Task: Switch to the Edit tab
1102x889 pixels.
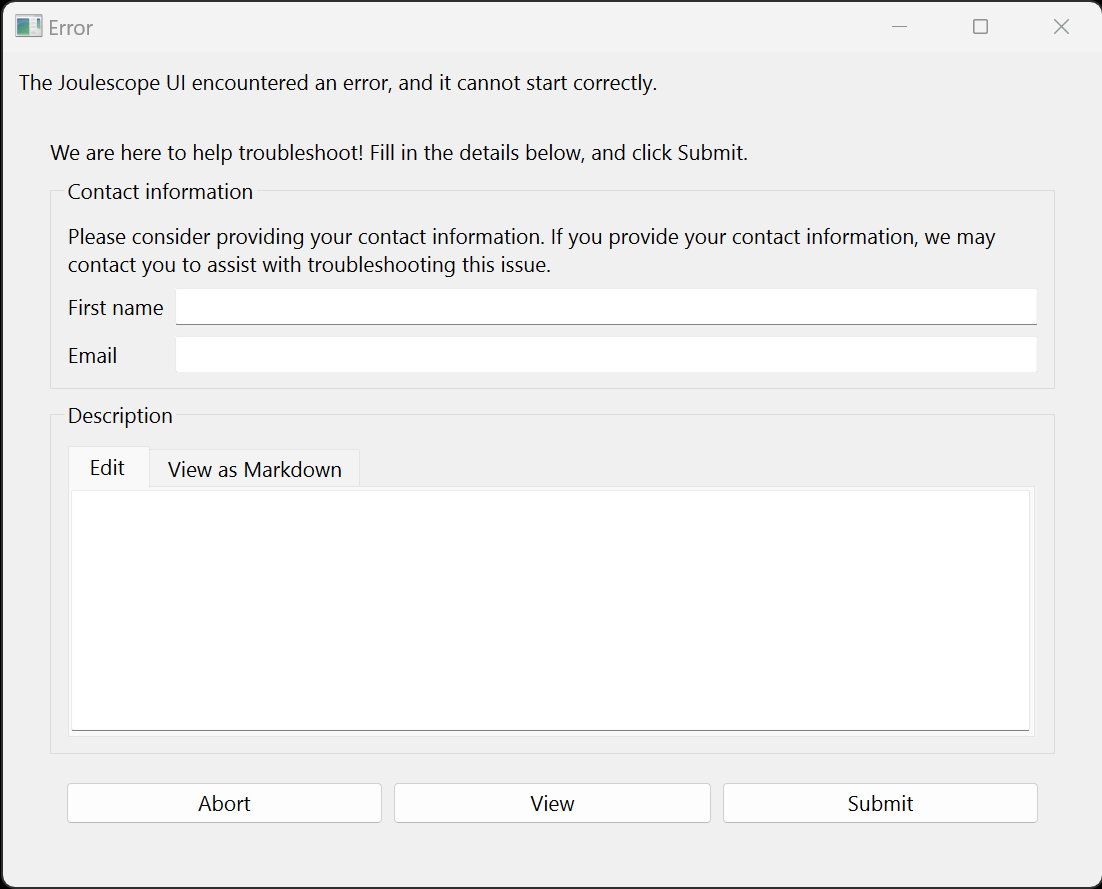Action: [x=108, y=467]
